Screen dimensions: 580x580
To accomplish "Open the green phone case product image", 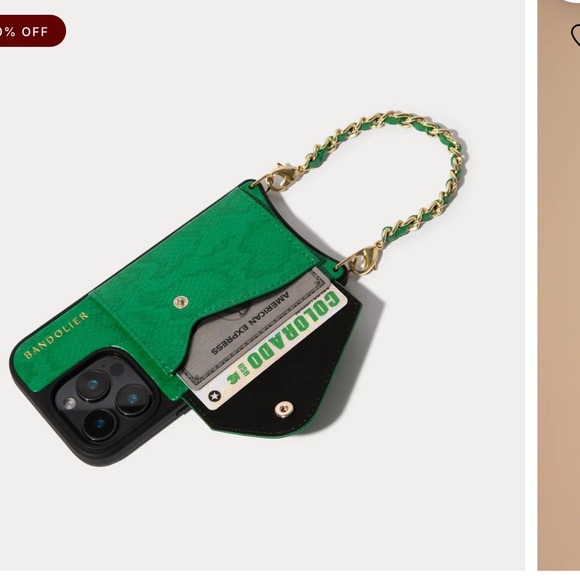I will 262,285.
